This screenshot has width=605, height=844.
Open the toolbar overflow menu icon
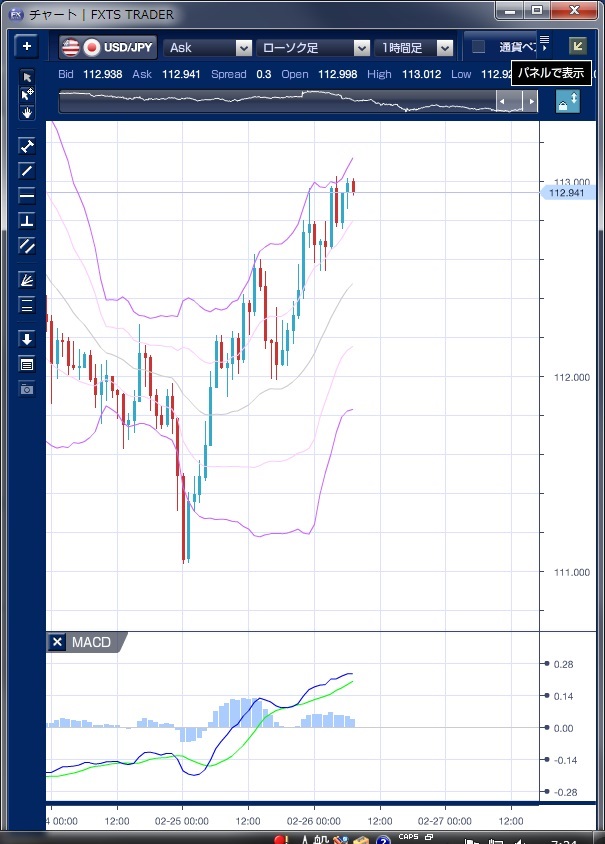point(544,42)
